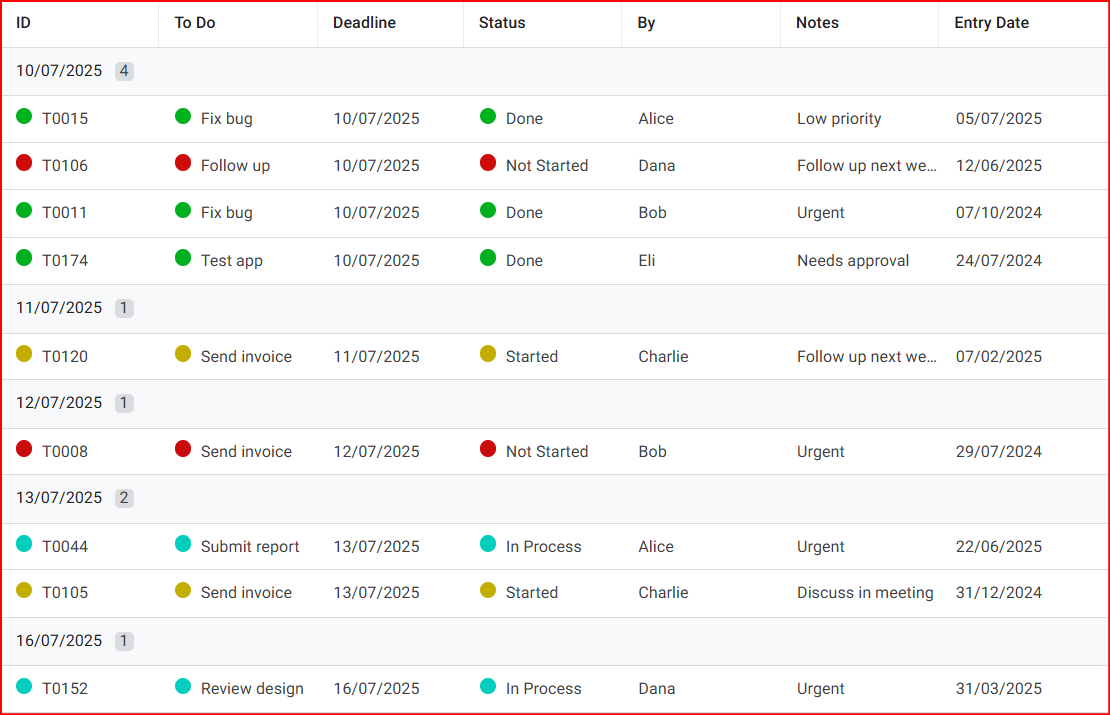Click green status dot beside T0015

[x=24, y=116]
